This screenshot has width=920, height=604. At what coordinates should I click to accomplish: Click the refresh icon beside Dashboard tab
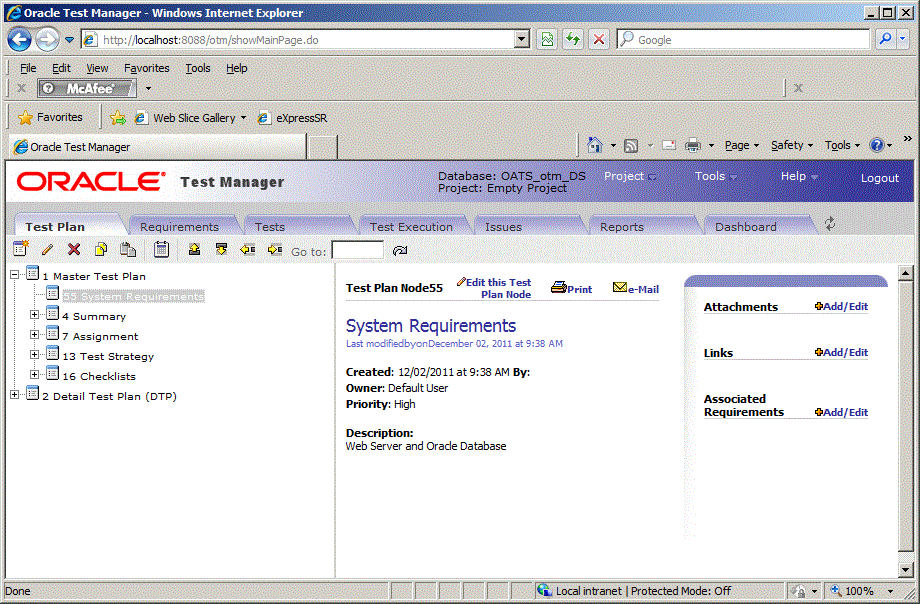(x=830, y=224)
